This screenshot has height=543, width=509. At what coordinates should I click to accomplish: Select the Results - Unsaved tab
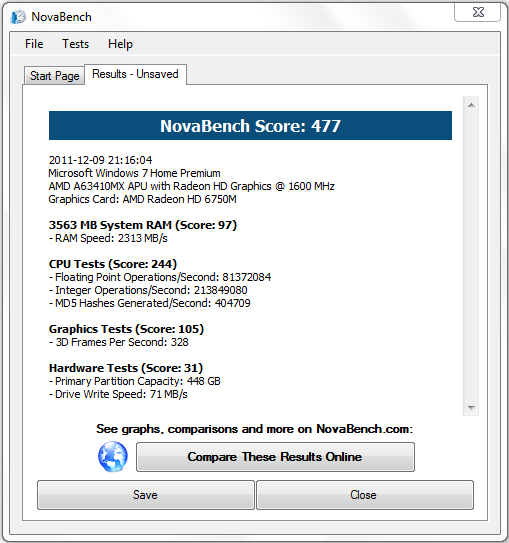pyautogui.click(x=135, y=74)
